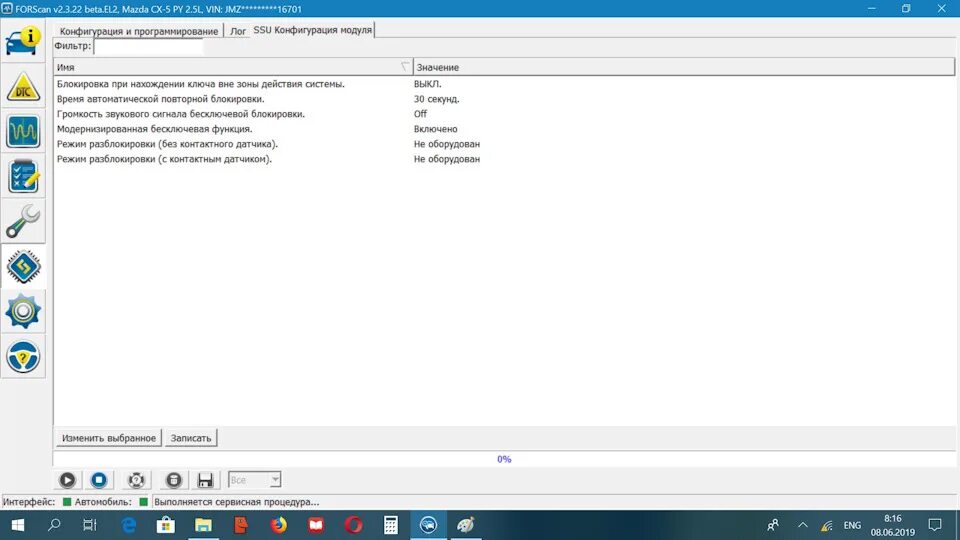
Task: Click the value '30 секунд.'
Action: click(x=437, y=99)
